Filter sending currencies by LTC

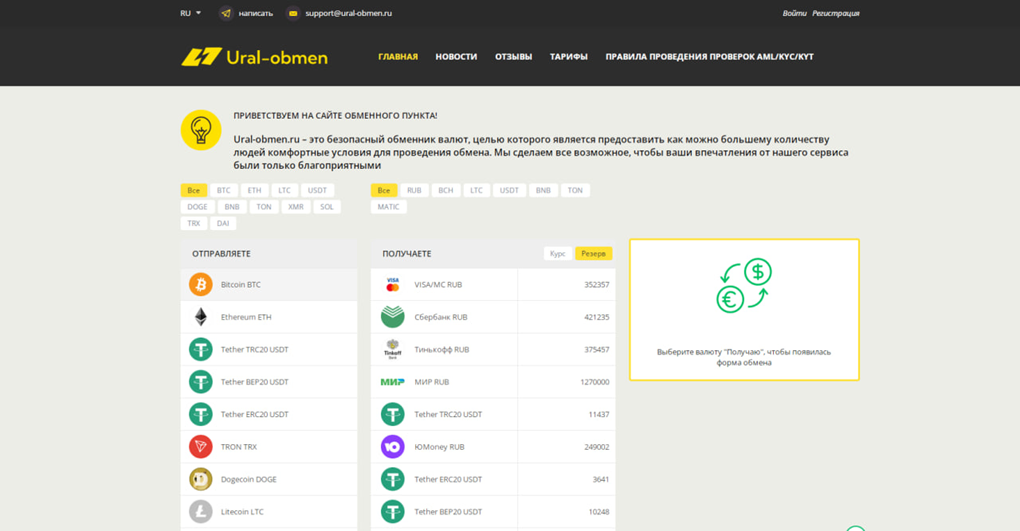[x=284, y=190]
